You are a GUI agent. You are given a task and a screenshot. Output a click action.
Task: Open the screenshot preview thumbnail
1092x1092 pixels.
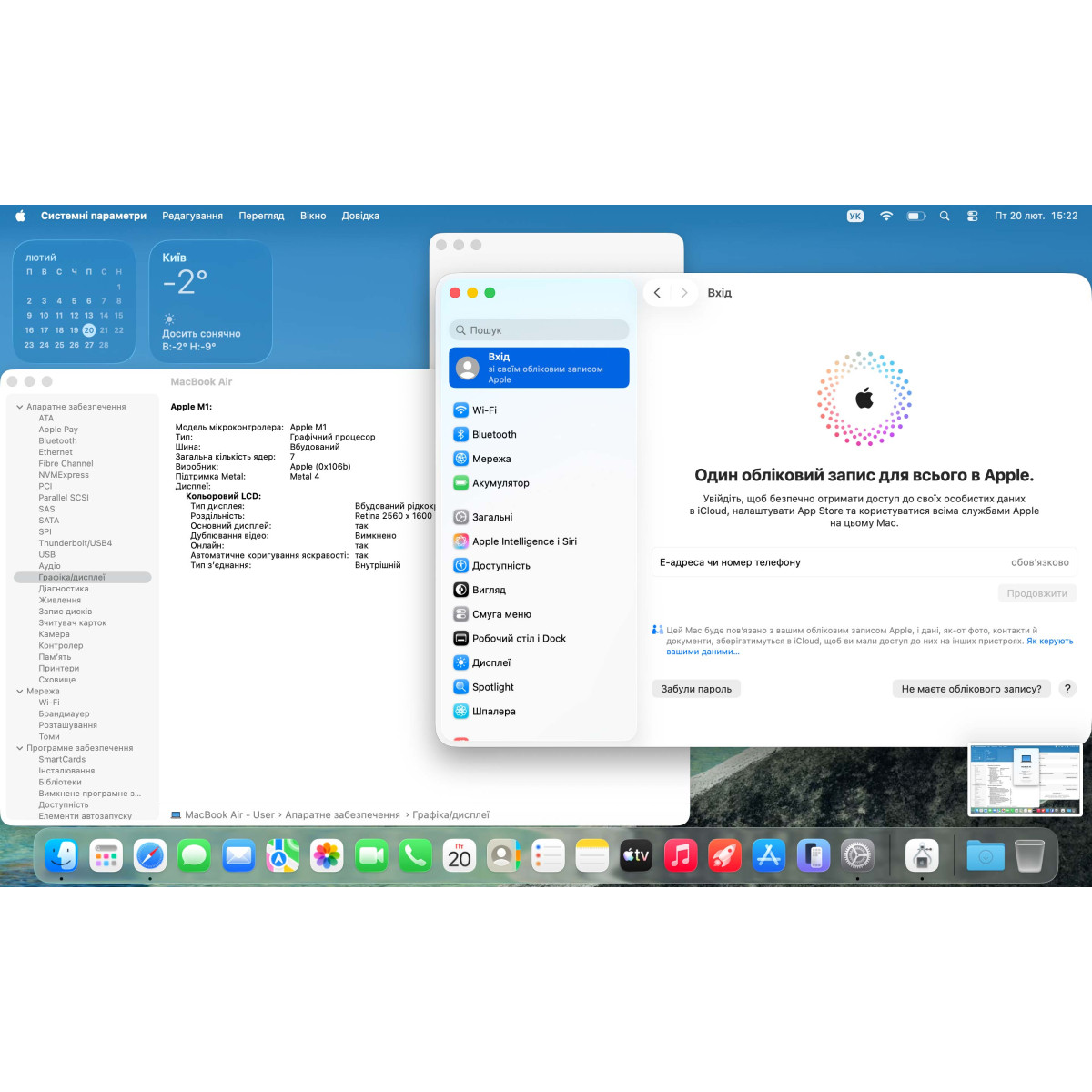pyautogui.click(x=1026, y=780)
